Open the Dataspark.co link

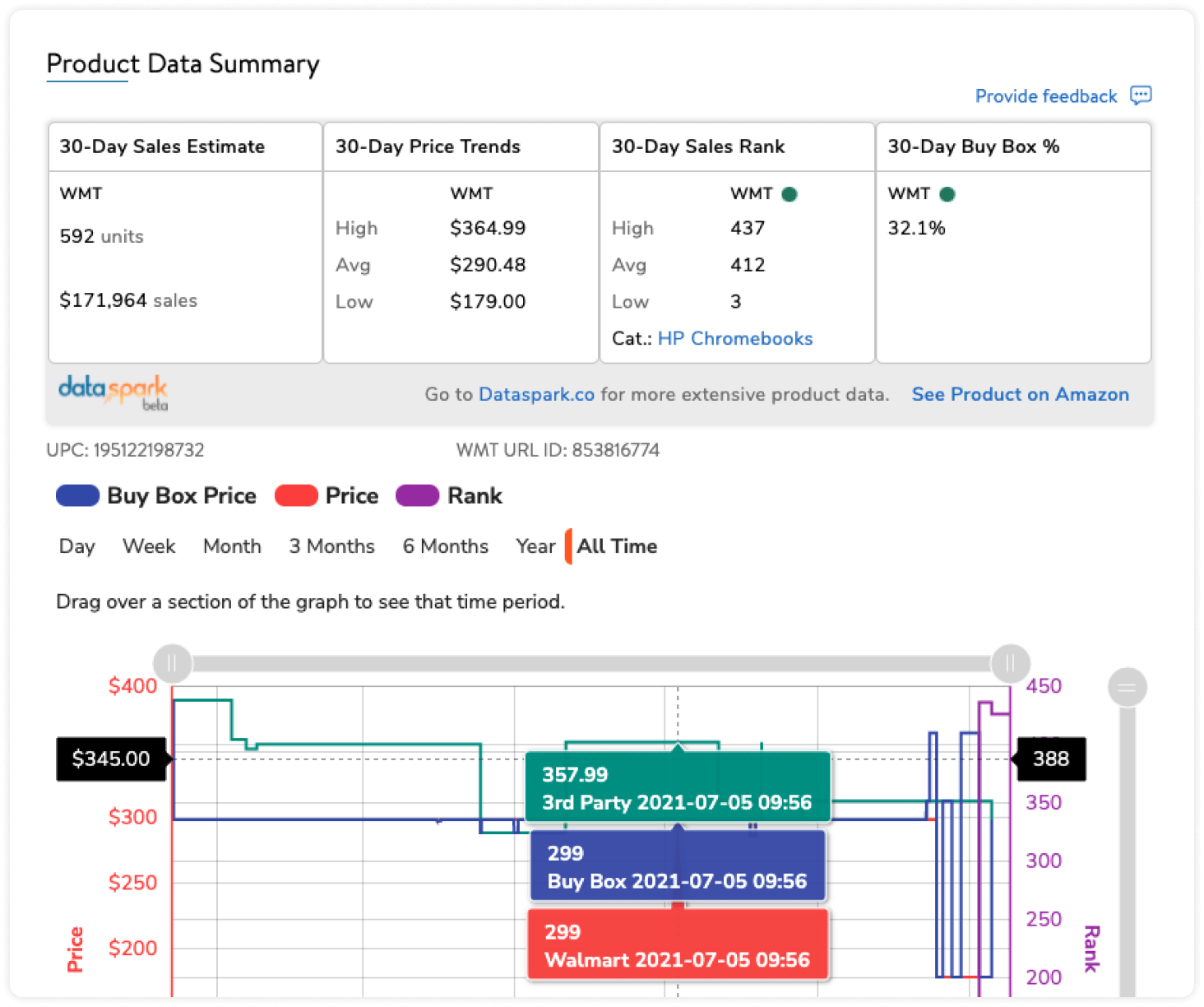(x=536, y=394)
